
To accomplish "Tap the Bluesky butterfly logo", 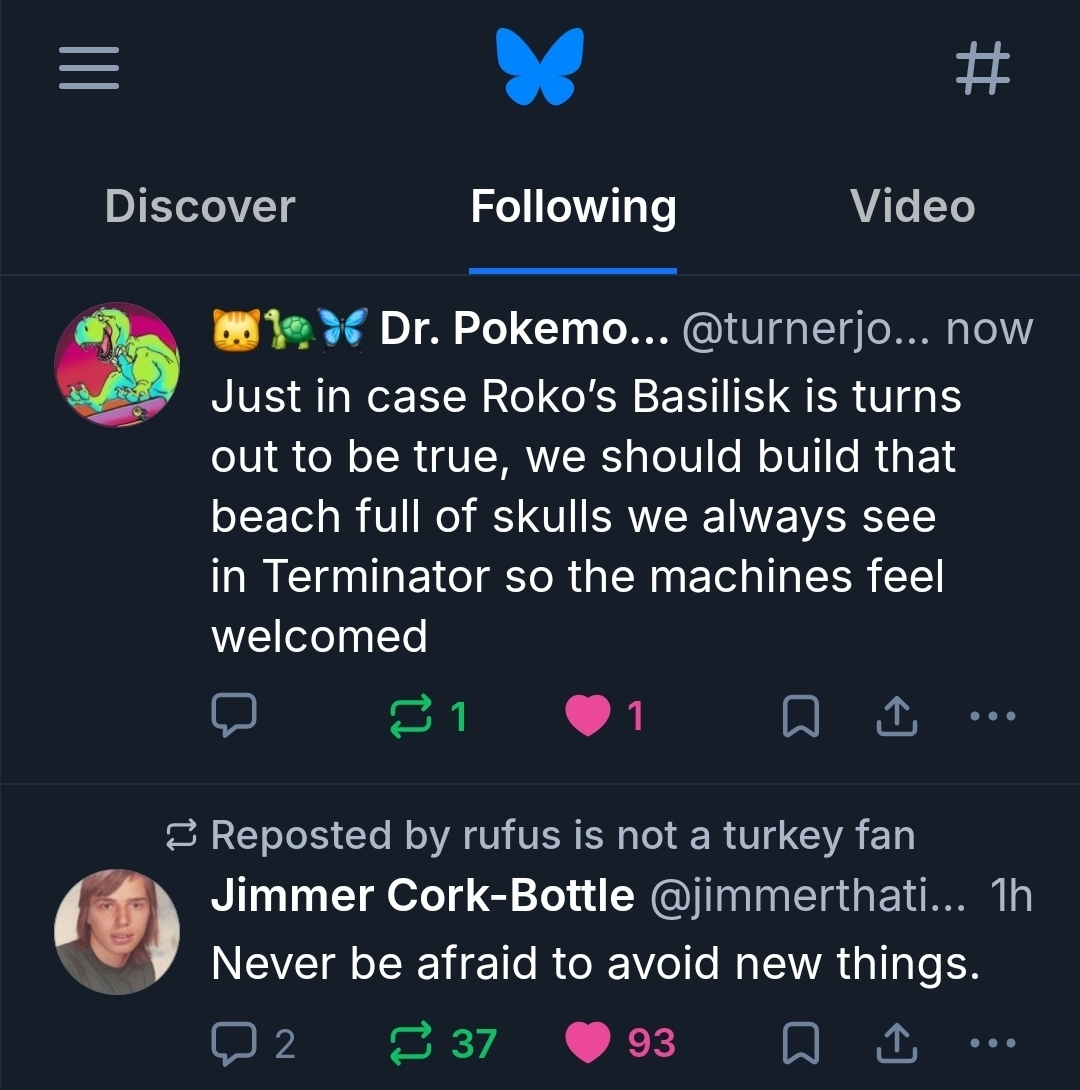I will point(540,66).
